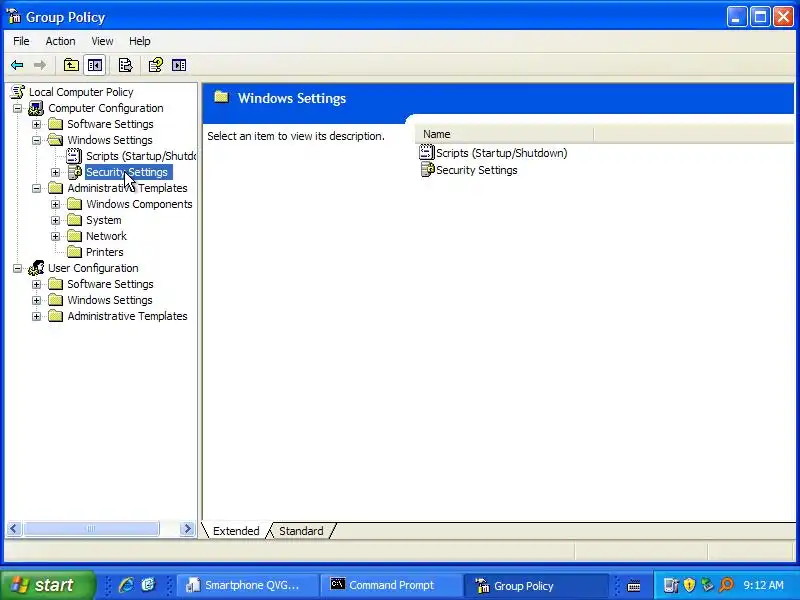Select the System tree item
800x600 pixels.
[104, 220]
